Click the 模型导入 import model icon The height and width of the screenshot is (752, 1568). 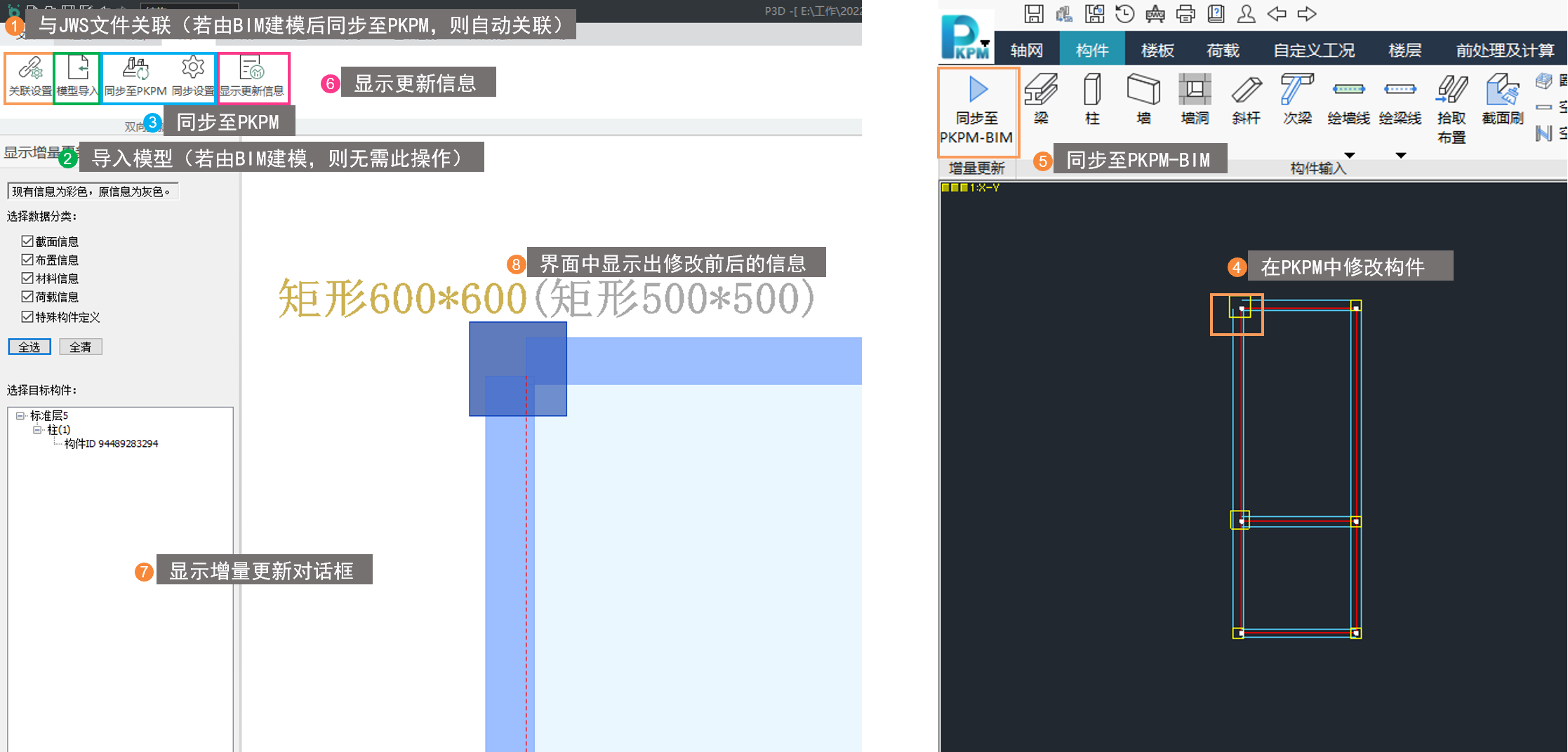tap(77, 78)
